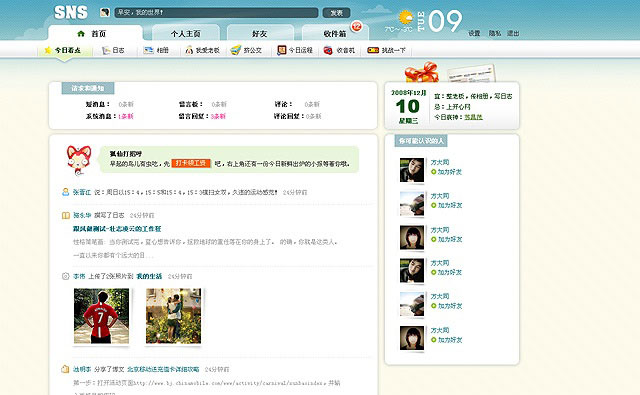The image size is (640, 395).
Task: Open the red number 7 jersey photo
Action: pos(101,316)
